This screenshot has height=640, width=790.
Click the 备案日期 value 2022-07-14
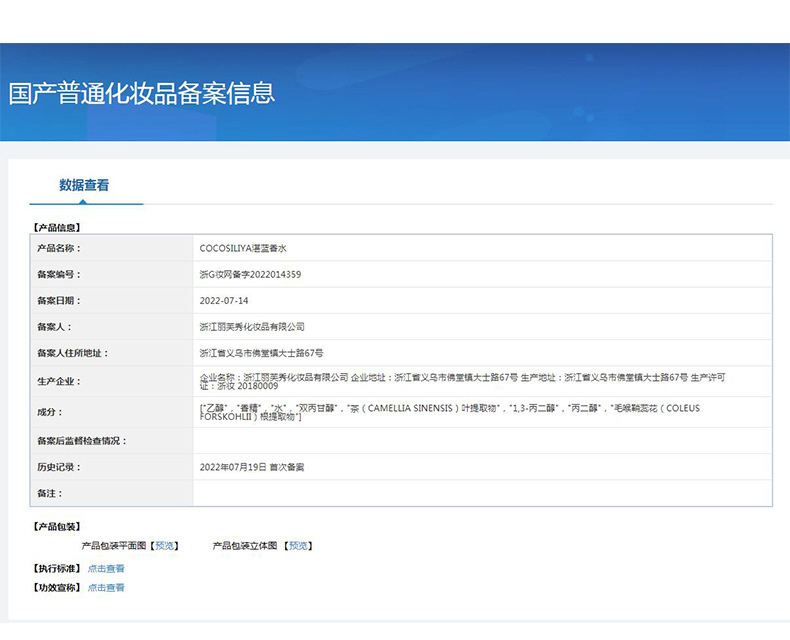pyautogui.click(x=224, y=301)
